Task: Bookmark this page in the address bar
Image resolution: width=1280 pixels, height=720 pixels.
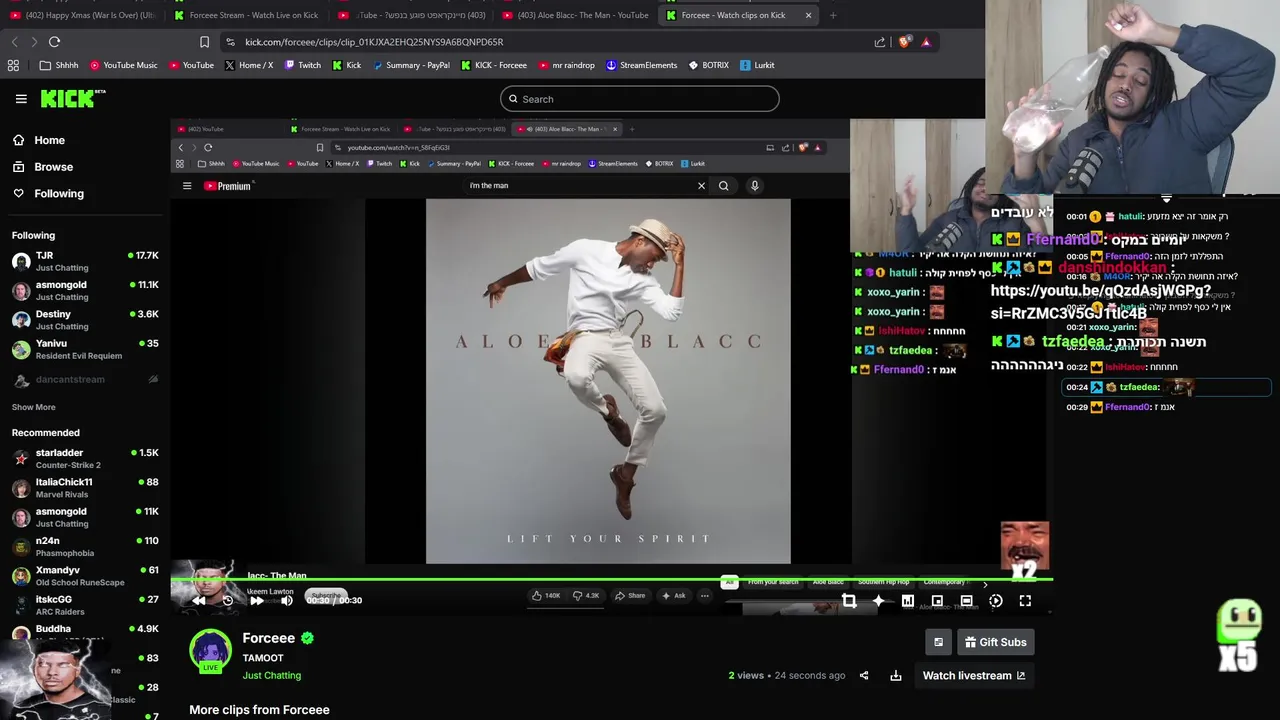Action: click(x=205, y=42)
